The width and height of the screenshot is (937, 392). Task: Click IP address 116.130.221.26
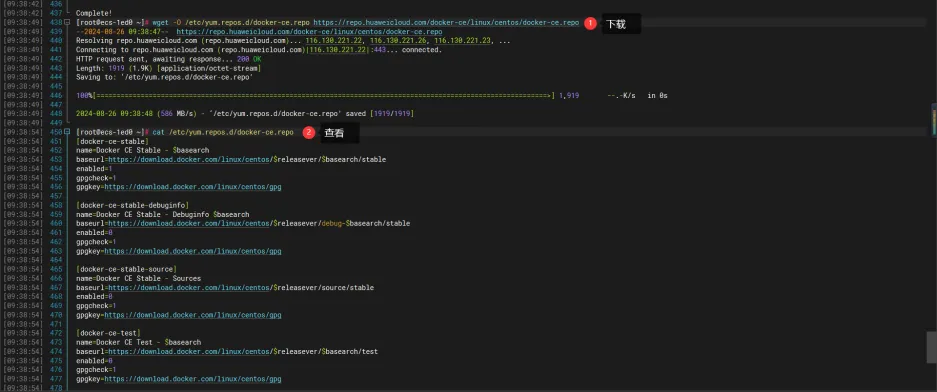click(x=398, y=41)
